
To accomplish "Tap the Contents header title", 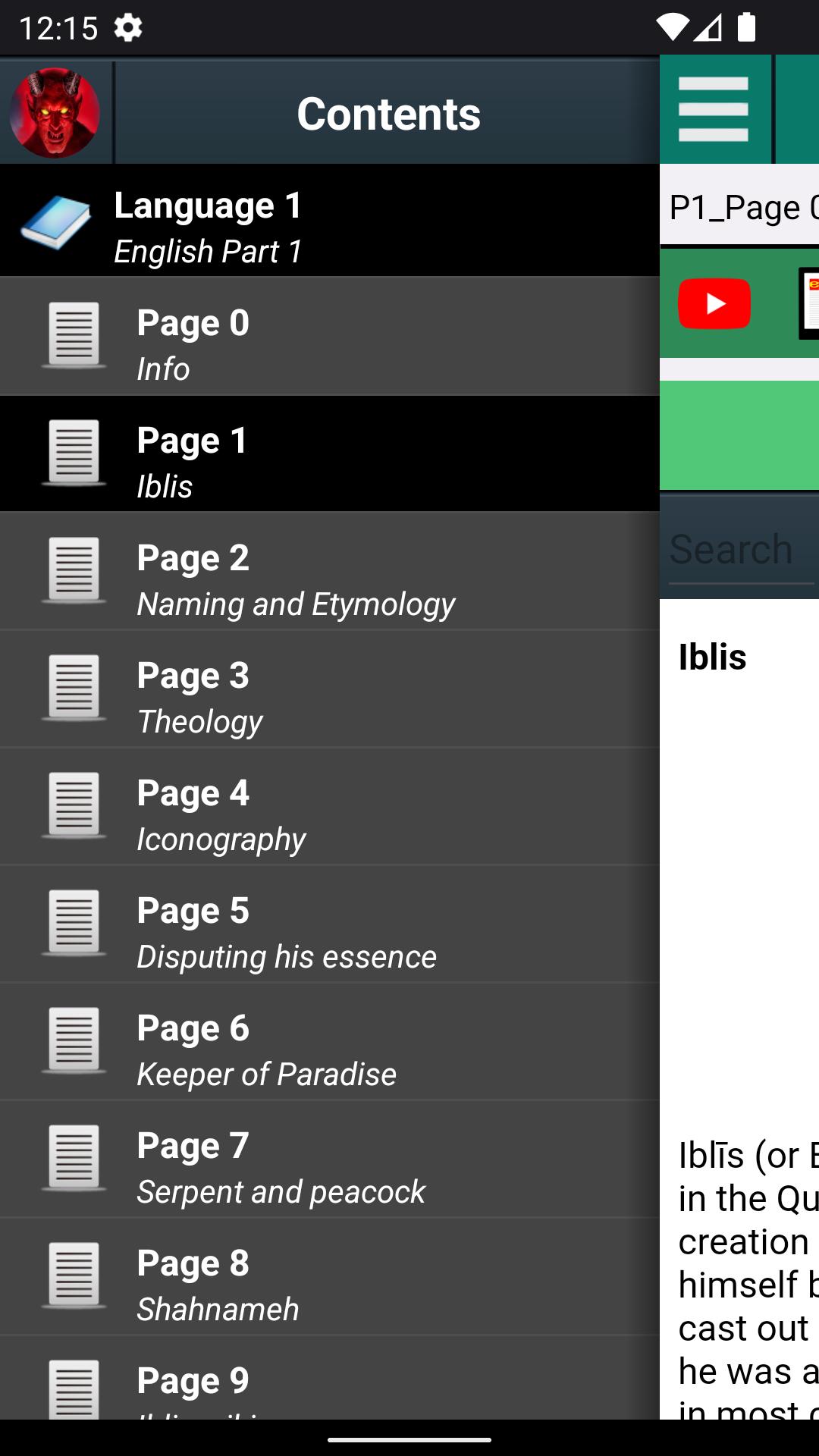I will [x=388, y=114].
